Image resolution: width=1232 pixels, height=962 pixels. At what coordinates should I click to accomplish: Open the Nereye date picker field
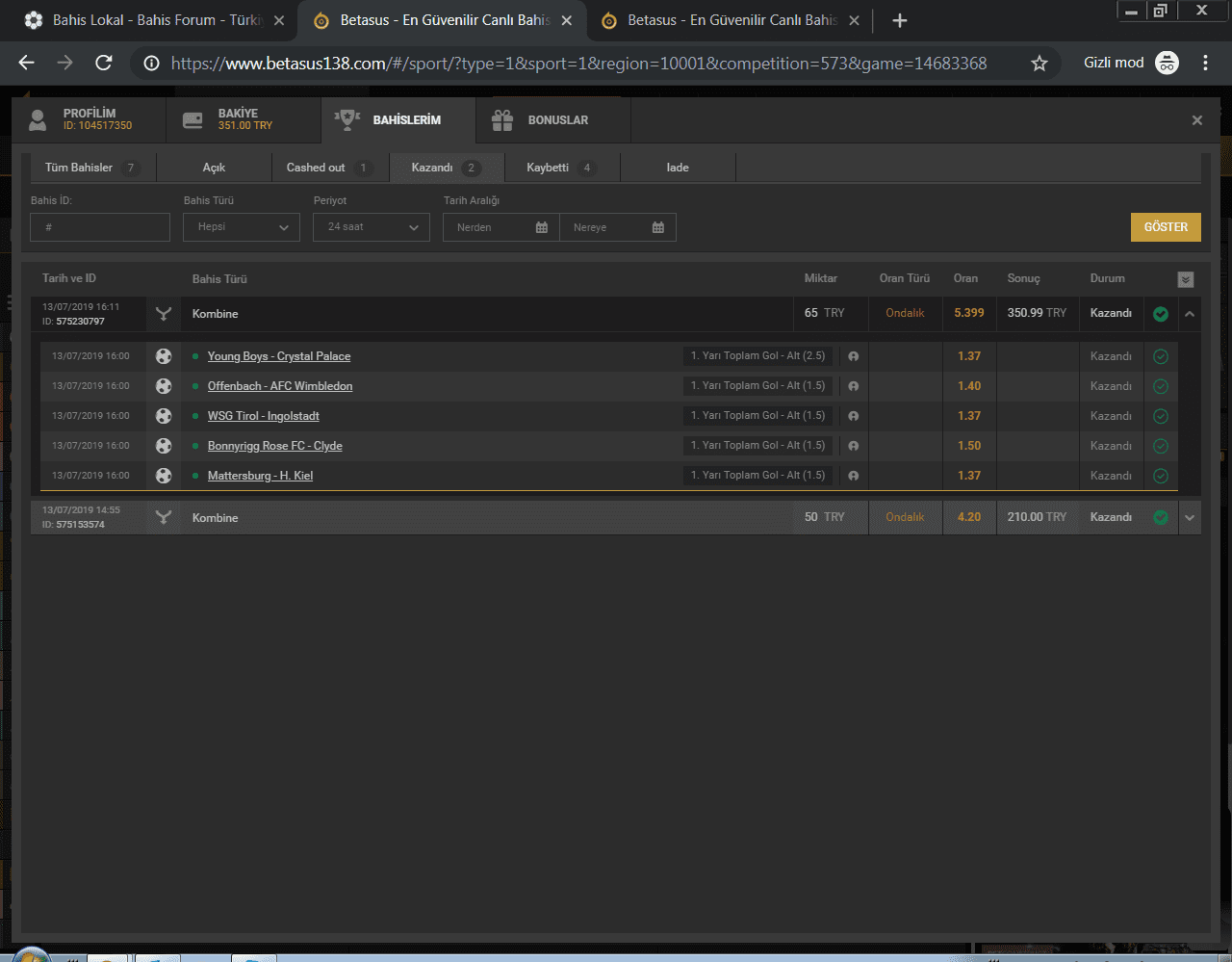[x=618, y=227]
